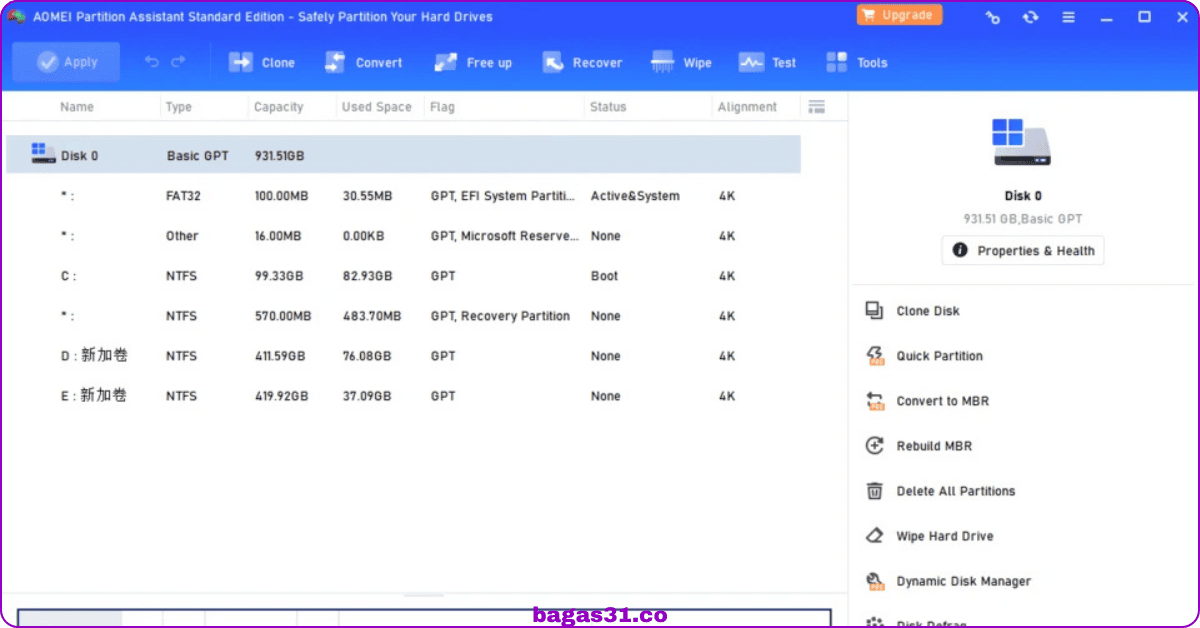Viewport: 1200px width, 628px height.
Task: Click the large disk image in side panel
Action: point(1022,143)
